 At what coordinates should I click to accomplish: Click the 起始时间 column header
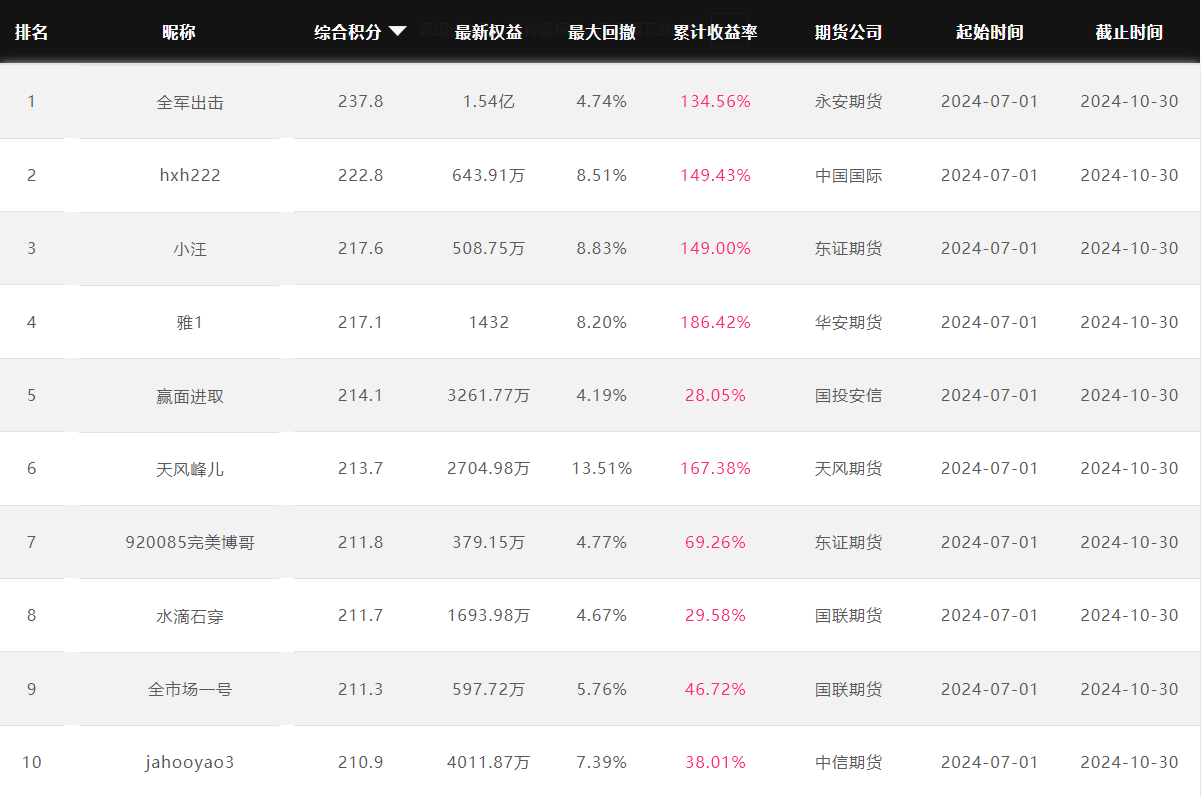point(989,32)
